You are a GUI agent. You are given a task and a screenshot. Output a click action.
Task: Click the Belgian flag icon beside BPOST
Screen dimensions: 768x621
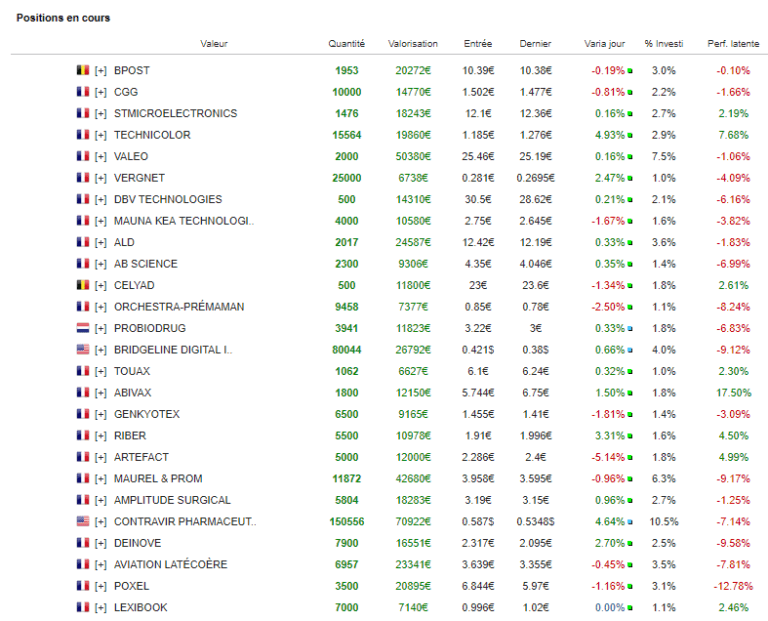pyautogui.click(x=83, y=70)
